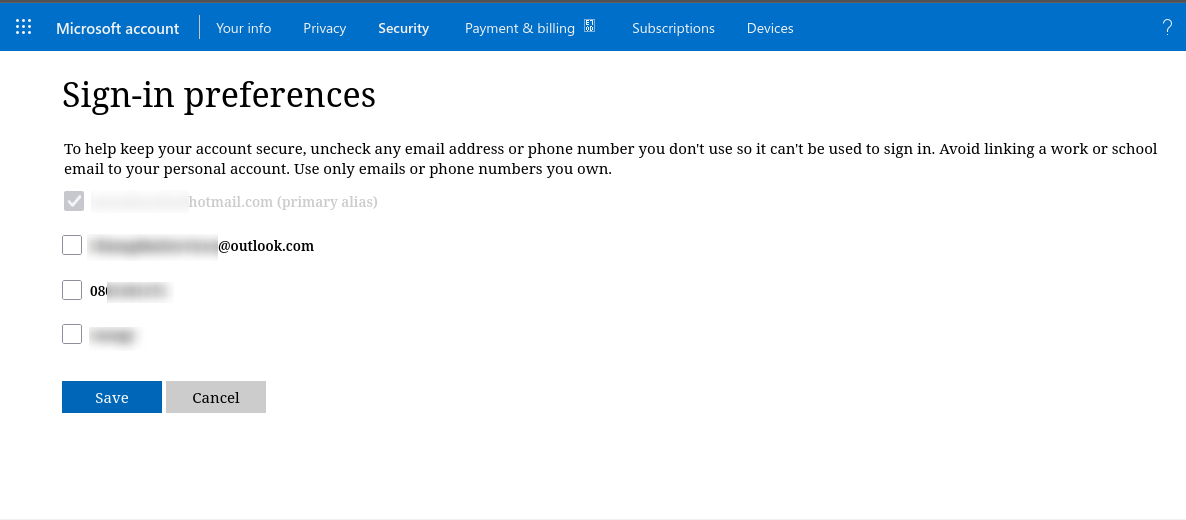The image size is (1186, 520).
Task: Open the Microsoft apps launcher grid
Action: [x=24, y=28]
